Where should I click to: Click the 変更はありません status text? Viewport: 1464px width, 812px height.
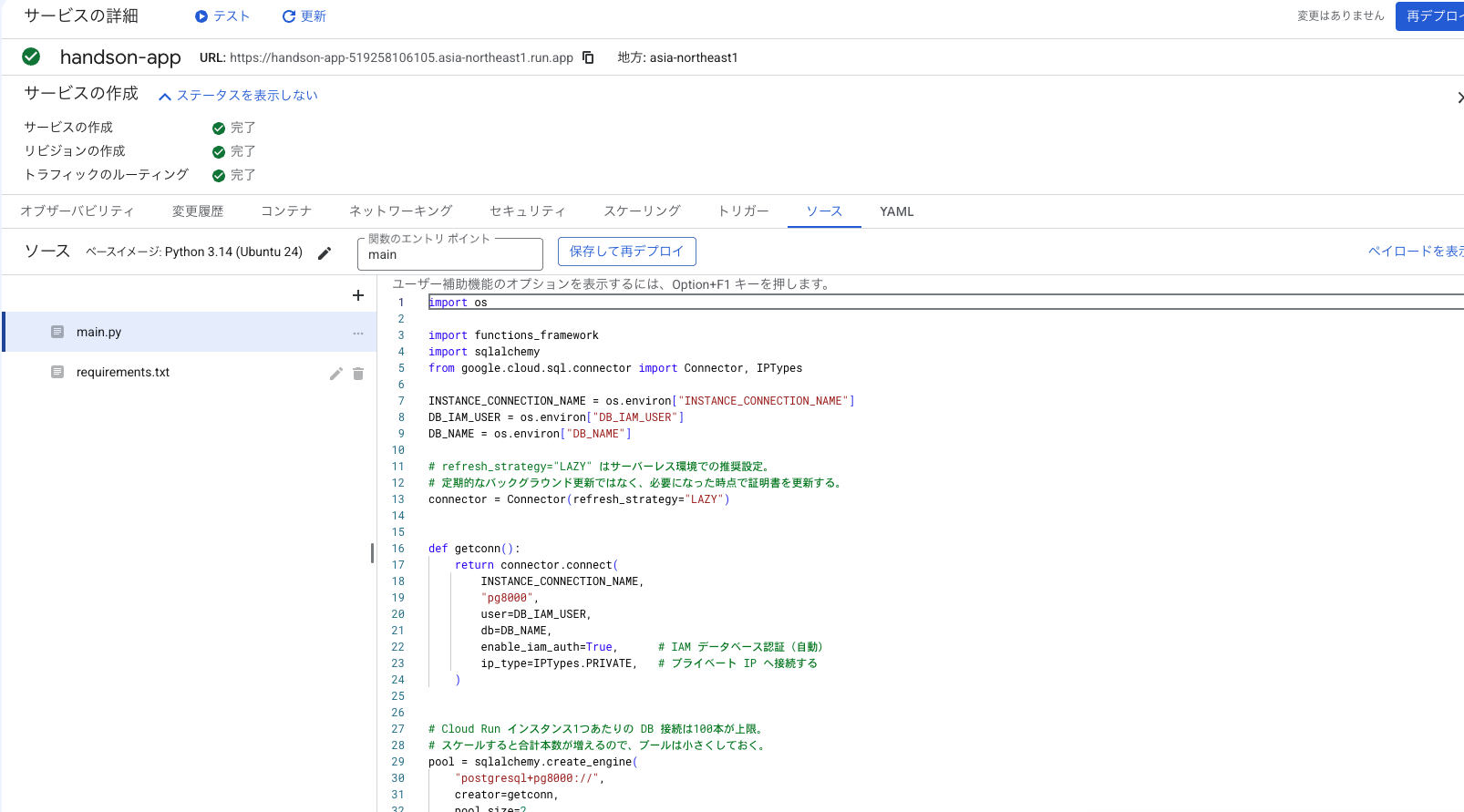point(1340,15)
